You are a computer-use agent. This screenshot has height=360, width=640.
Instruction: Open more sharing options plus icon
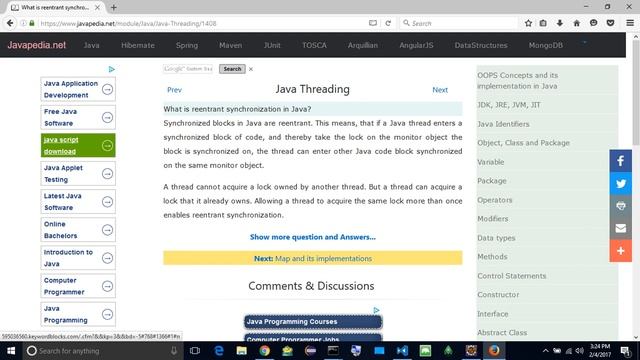click(x=621, y=251)
